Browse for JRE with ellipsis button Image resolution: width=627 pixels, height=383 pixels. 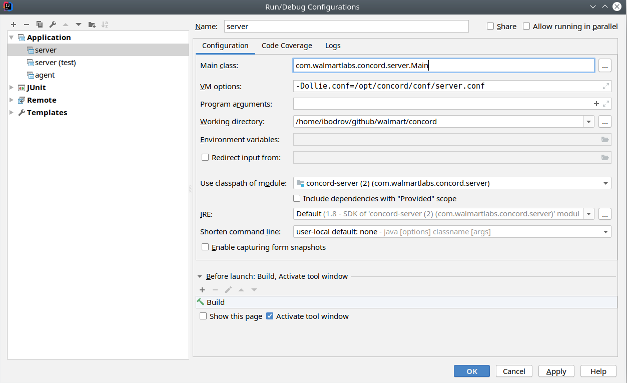coord(605,214)
